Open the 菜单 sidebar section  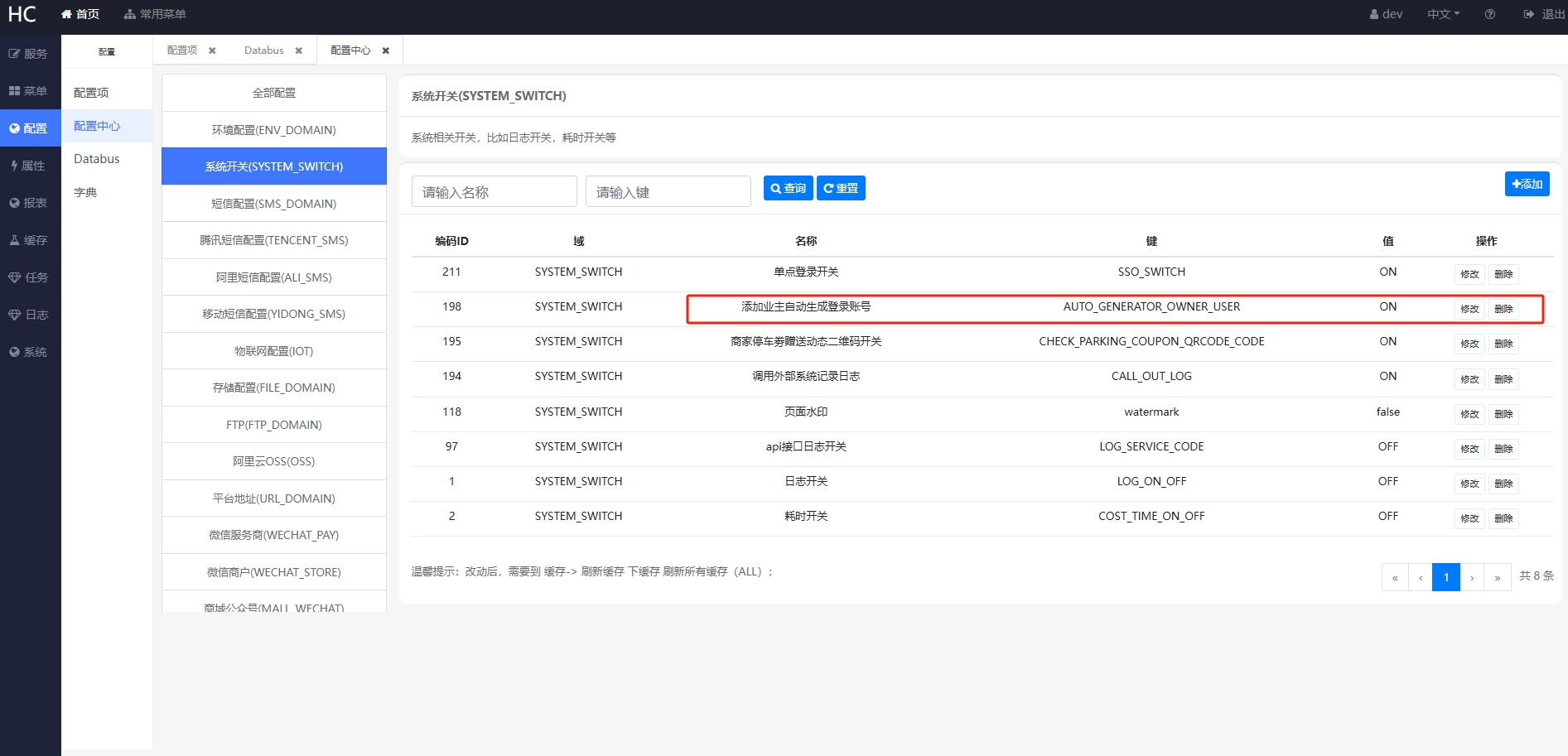[30, 91]
